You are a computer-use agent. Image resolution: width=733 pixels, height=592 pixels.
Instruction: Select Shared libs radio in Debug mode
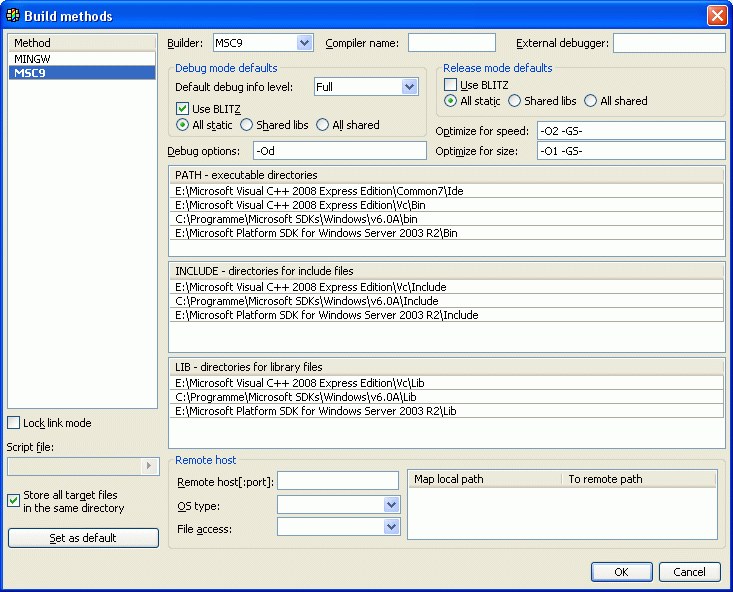click(247, 125)
